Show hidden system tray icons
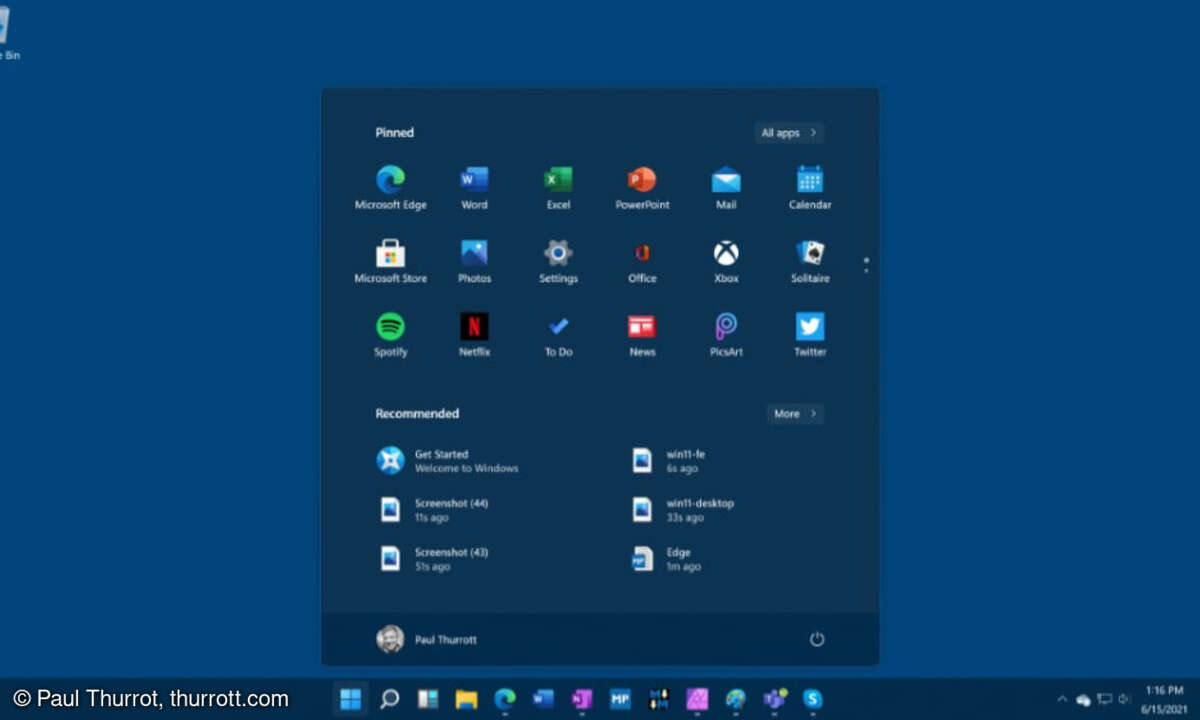This screenshot has height=720, width=1200. point(1062,699)
